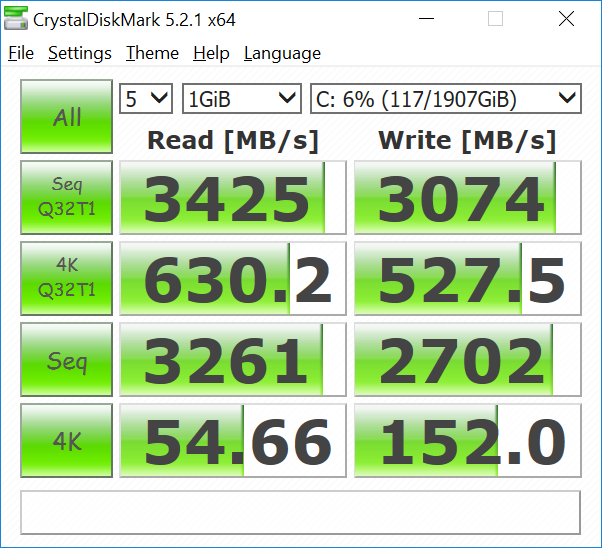This screenshot has width=602, height=548.
Task: Start the 4K Q32T1 benchmark test
Action: point(67,278)
